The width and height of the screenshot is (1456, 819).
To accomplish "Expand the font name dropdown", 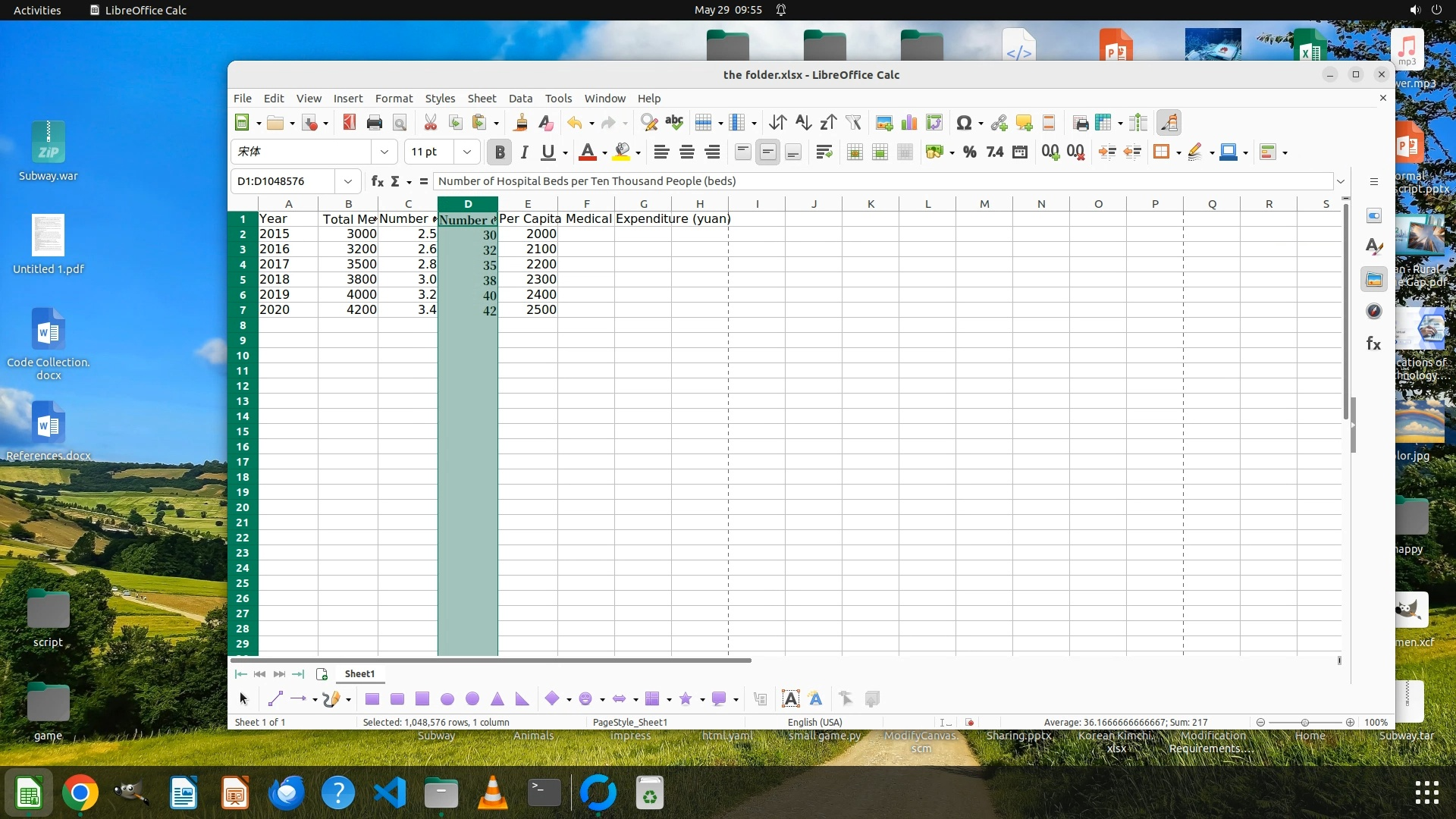I will 384,152.
